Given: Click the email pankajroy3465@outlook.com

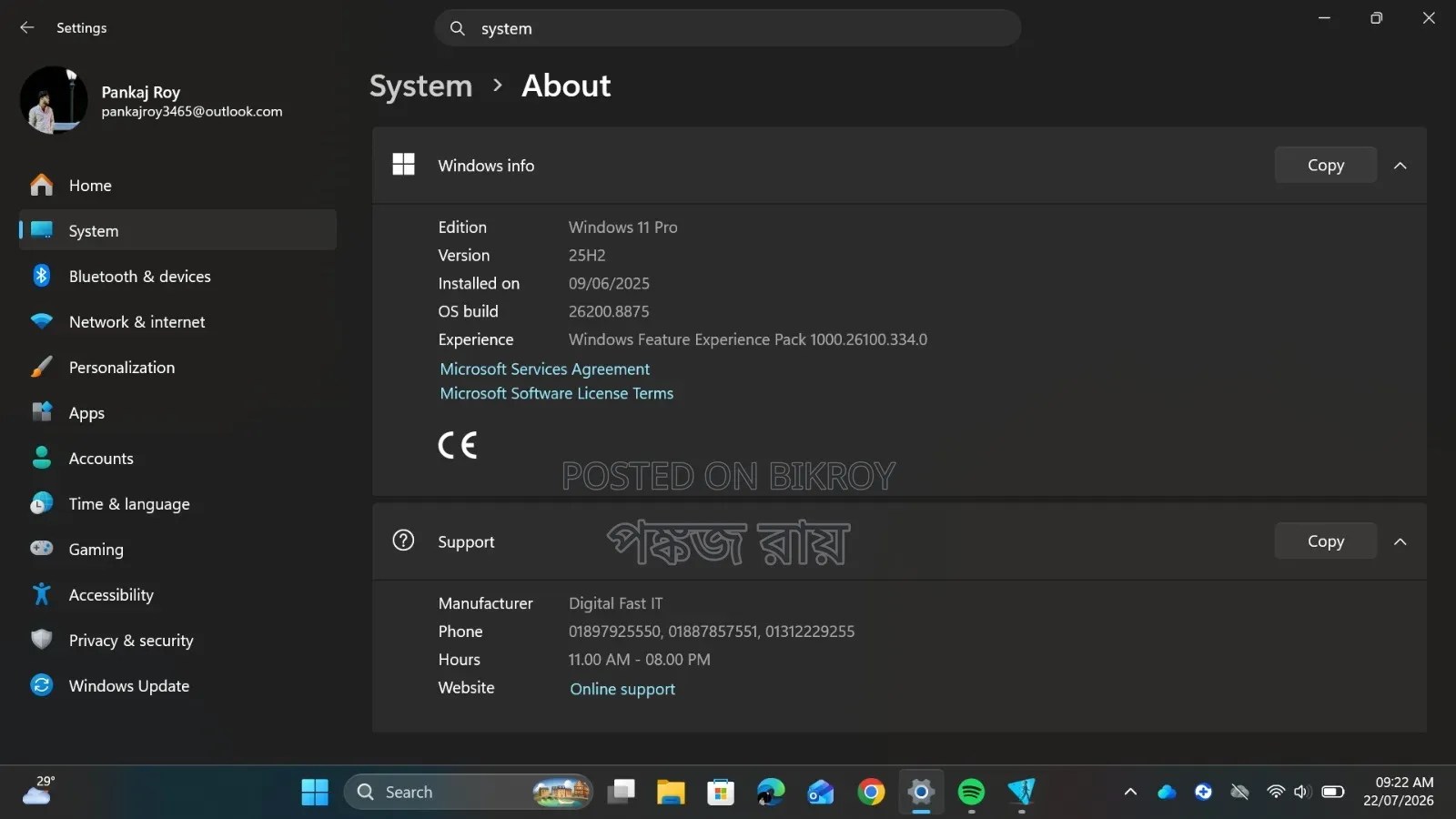Looking at the screenshot, I should point(192,112).
